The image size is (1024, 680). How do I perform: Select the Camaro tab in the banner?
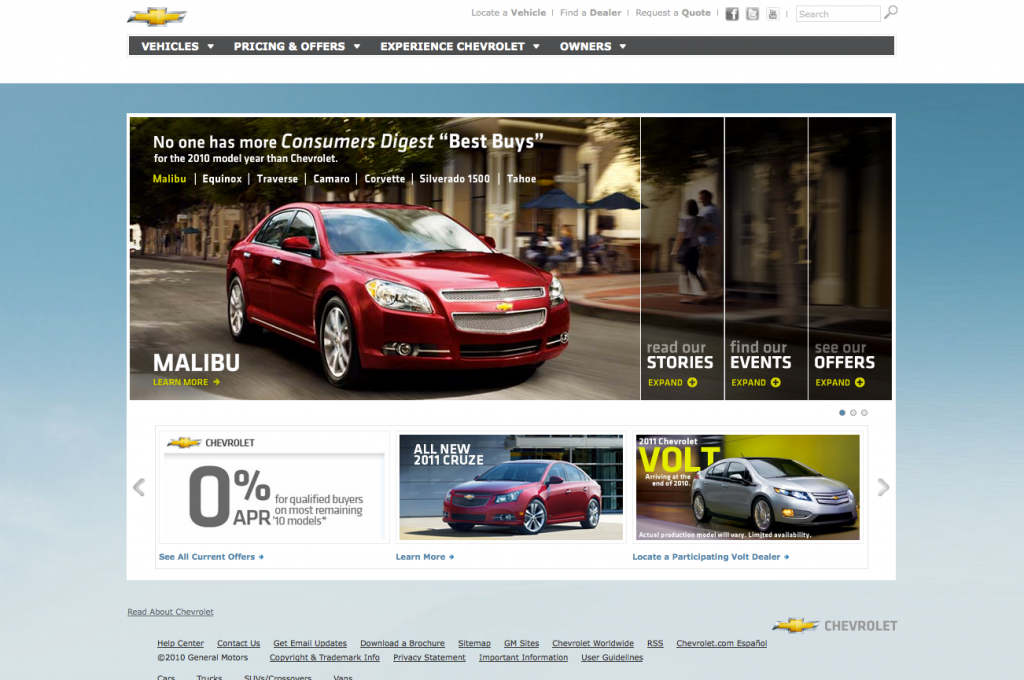coord(331,179)
